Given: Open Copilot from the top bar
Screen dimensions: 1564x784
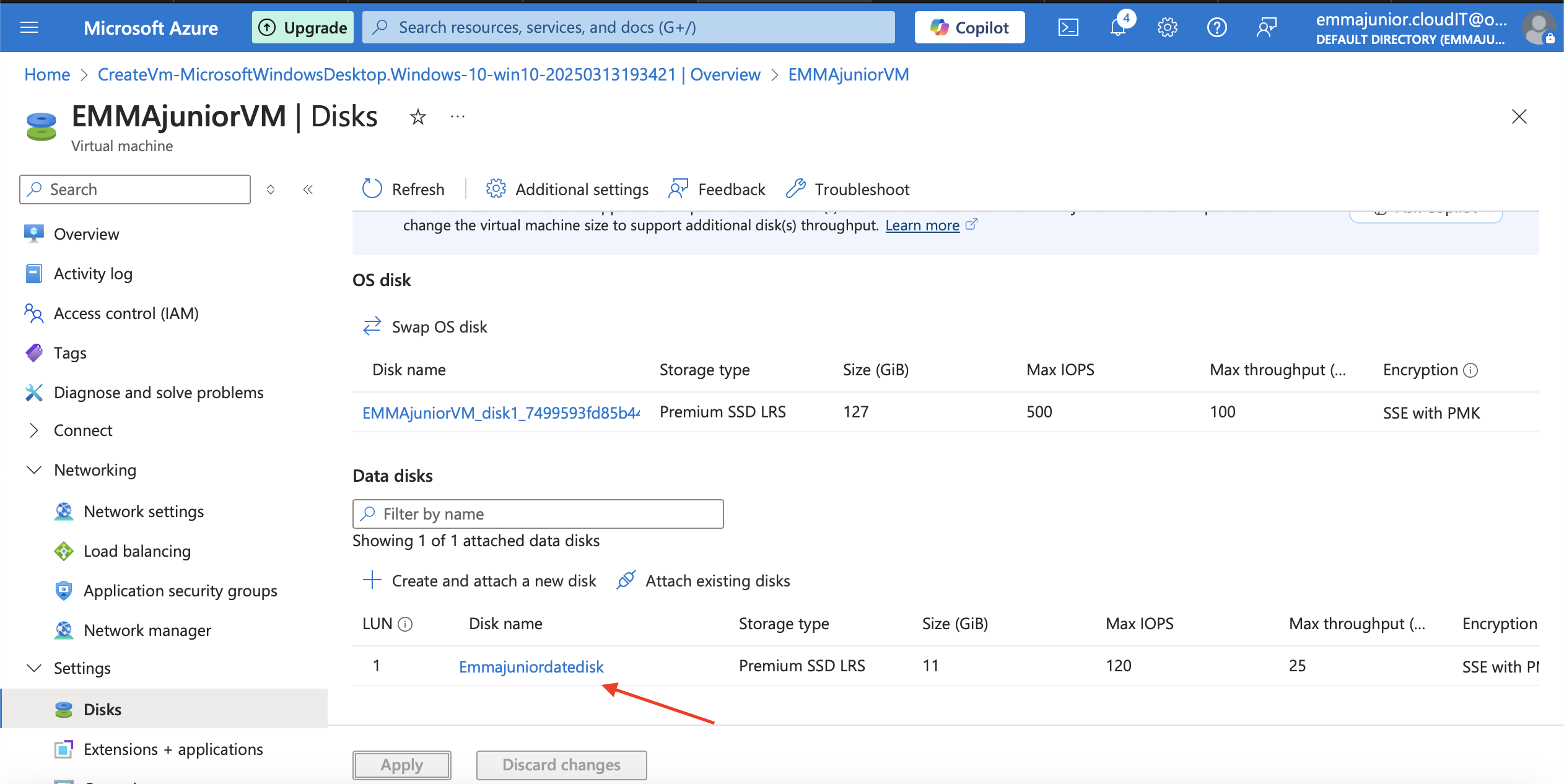Looking at the screenshot, I should pyautogui.click(x=969, y=27).
